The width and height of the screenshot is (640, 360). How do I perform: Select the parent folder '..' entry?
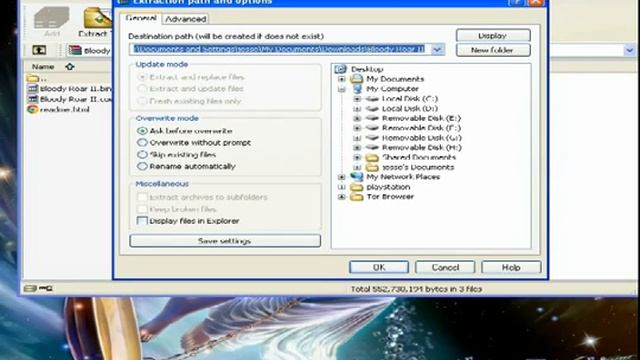click(x=37, y=78)
